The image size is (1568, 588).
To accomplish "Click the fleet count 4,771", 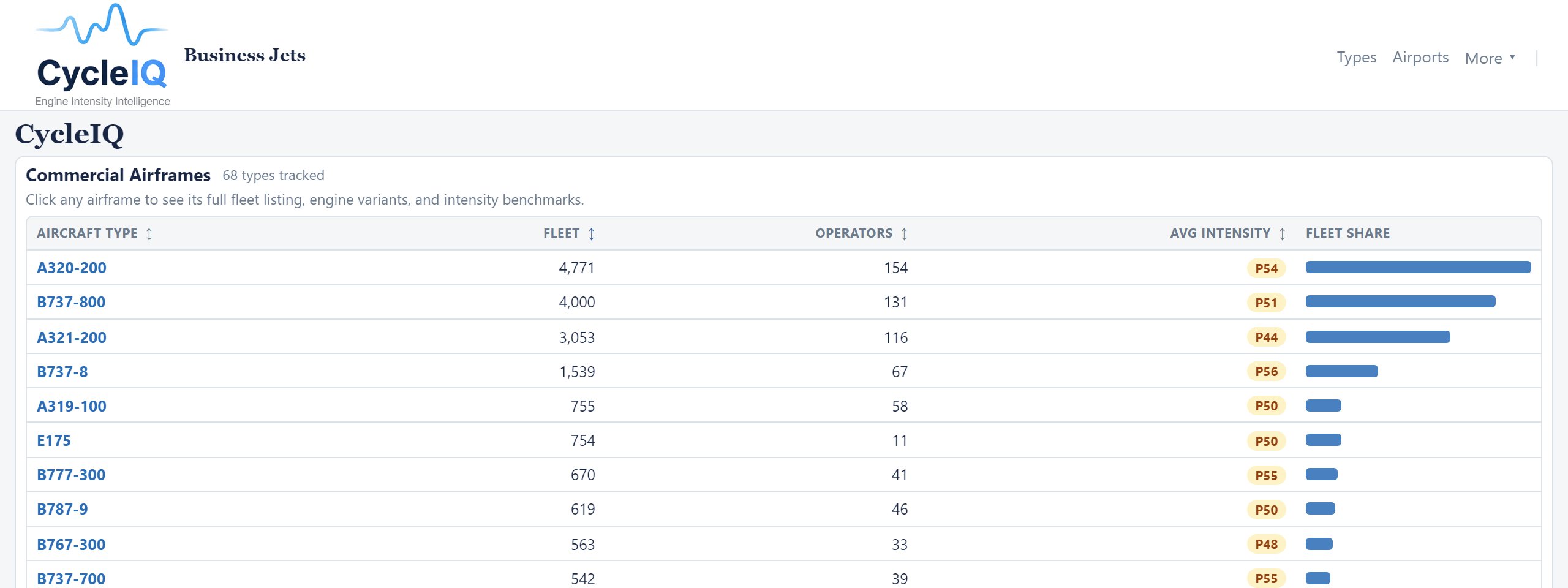I will tap(576, 268).
